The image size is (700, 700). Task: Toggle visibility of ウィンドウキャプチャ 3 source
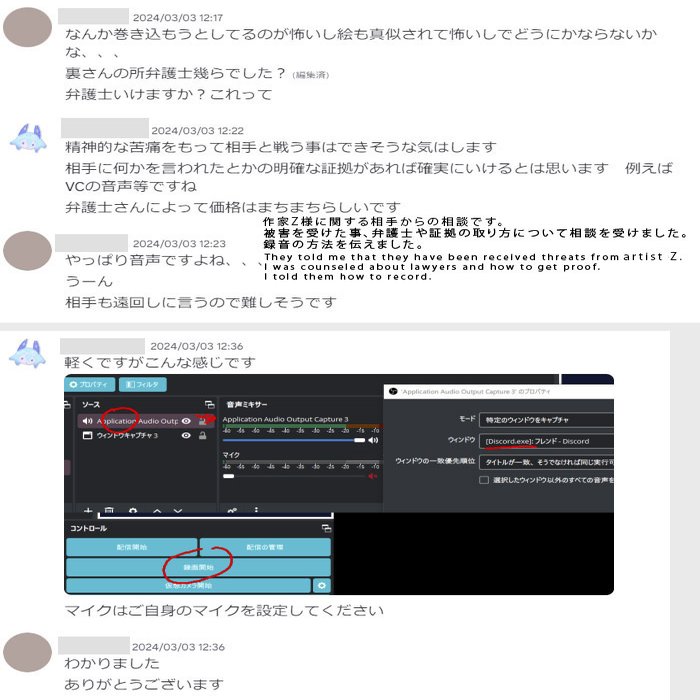[x=187, y=435]
